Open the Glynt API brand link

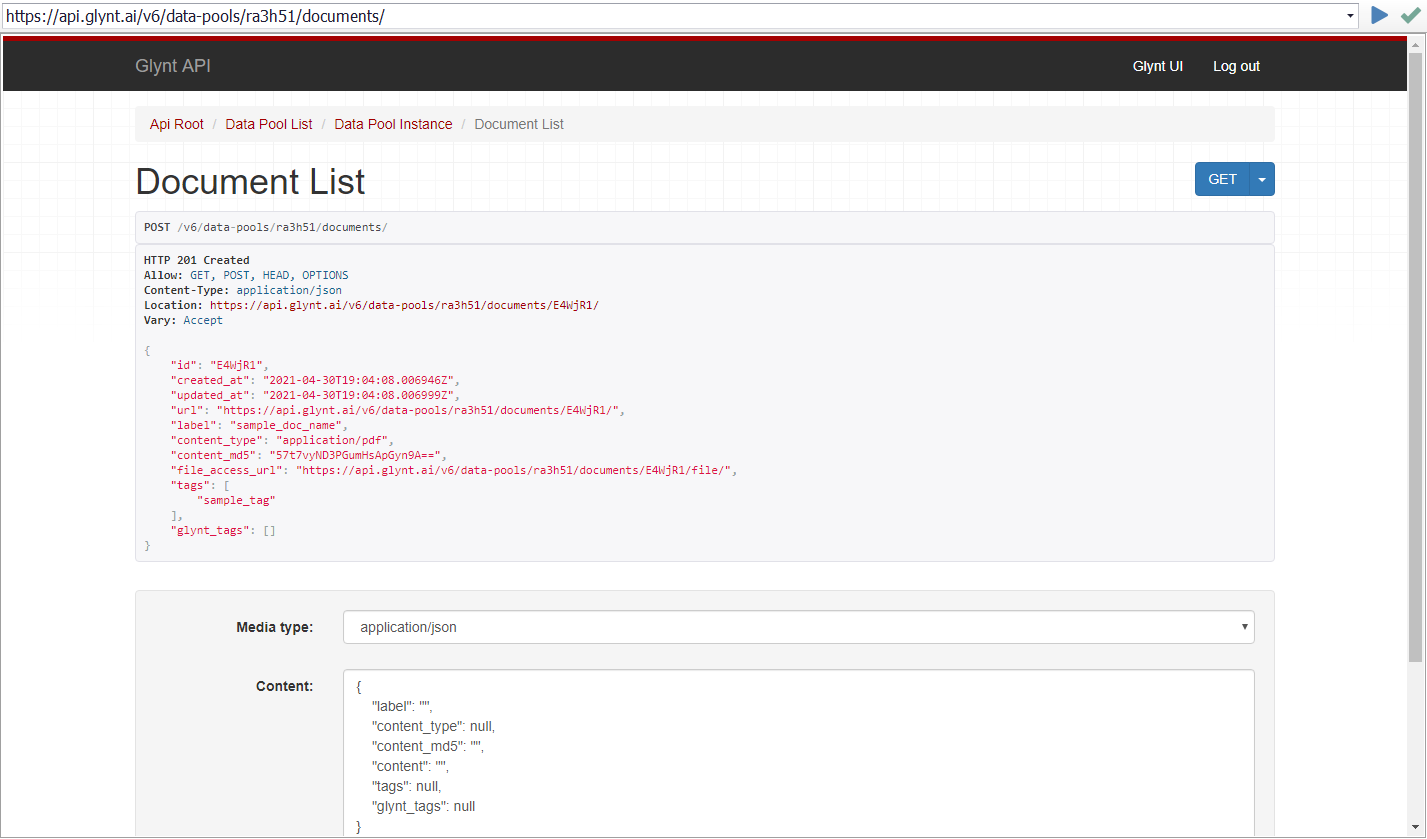(x=173, y=66)
